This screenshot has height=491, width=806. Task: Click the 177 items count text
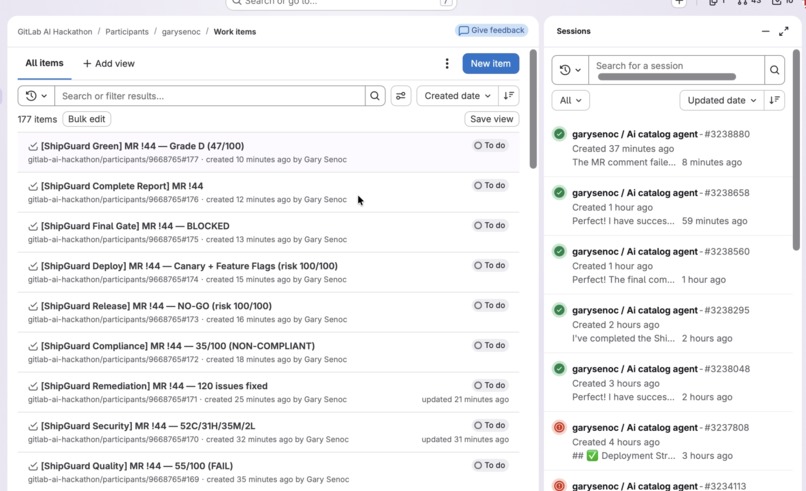[37, 119]
